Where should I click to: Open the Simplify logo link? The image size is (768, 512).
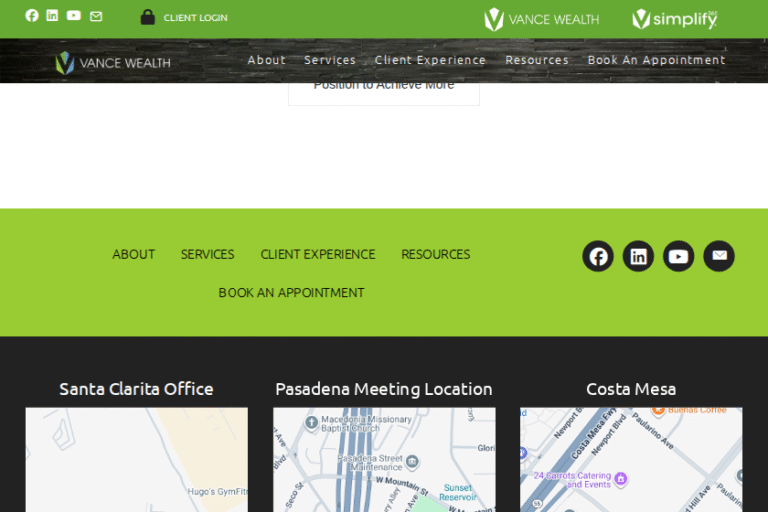[674, 19]
